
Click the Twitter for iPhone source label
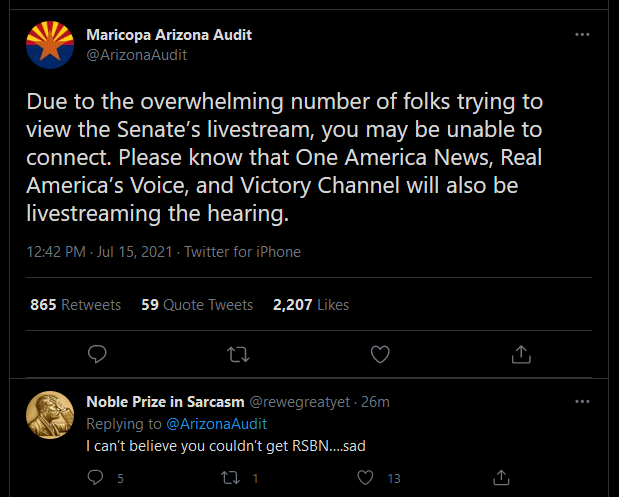(242, 252)
